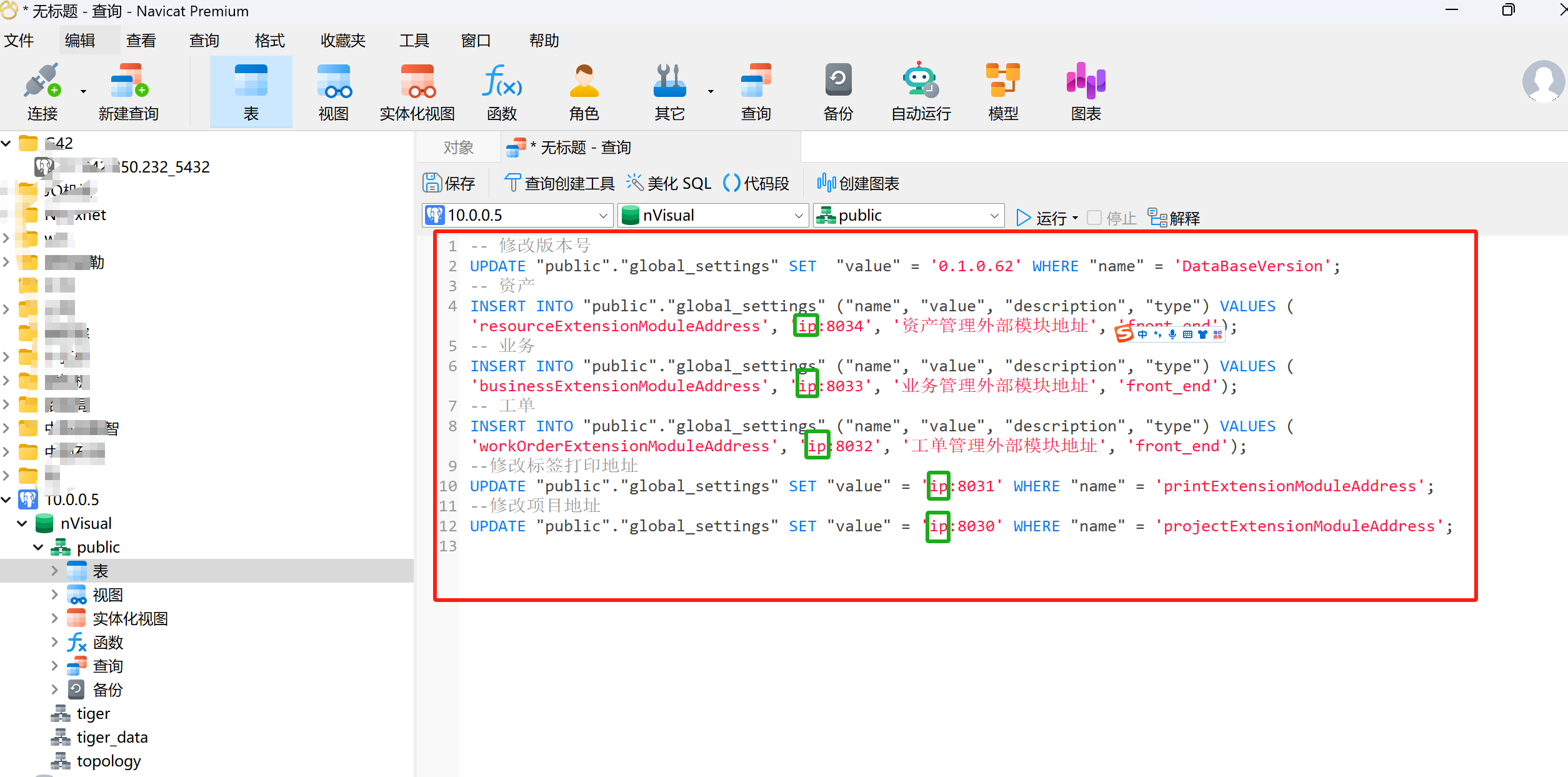1568x777 pixels.
Task: Collapse the nVisual database tree node
Action: (x=22, y=523)
